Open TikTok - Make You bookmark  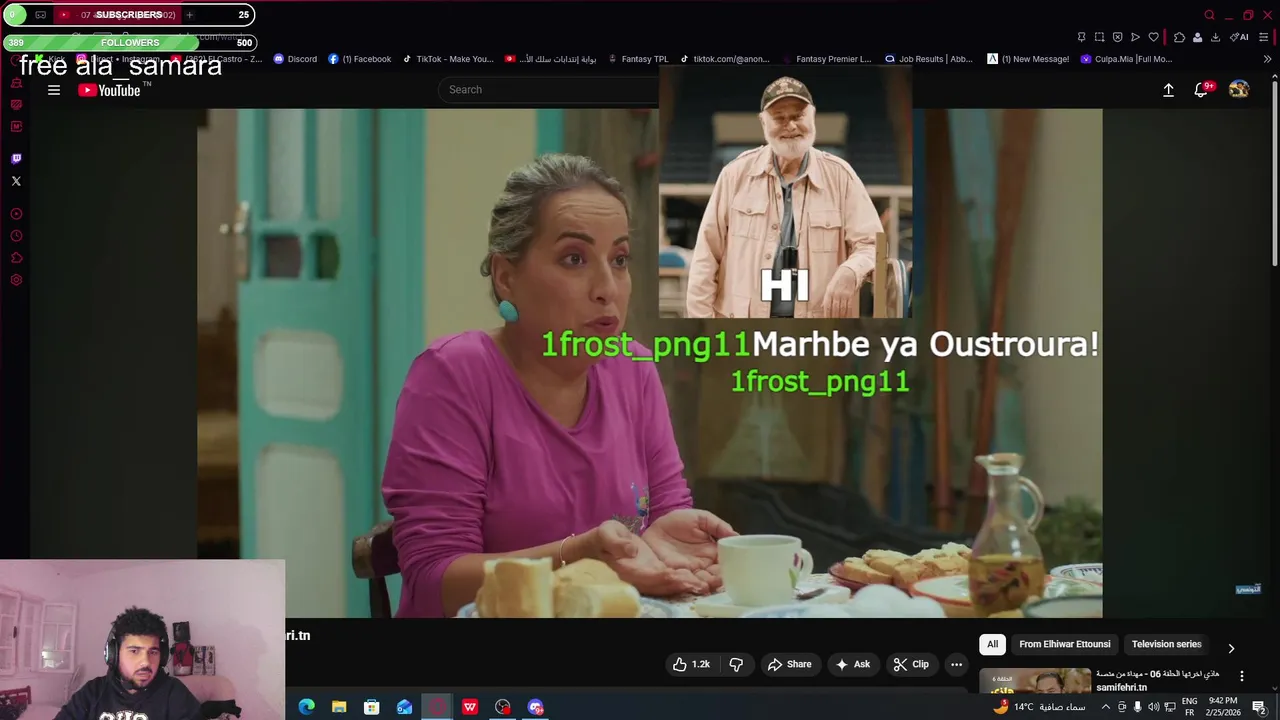click(x=448, y=59)
